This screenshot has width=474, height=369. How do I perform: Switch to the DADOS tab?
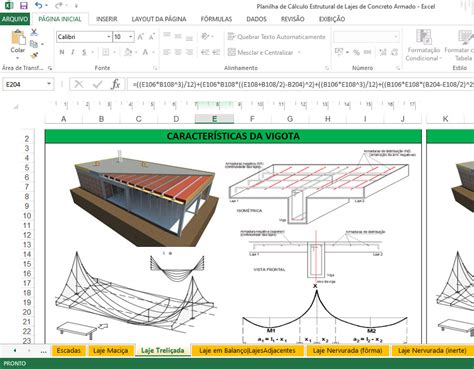[x=256, y=19]
